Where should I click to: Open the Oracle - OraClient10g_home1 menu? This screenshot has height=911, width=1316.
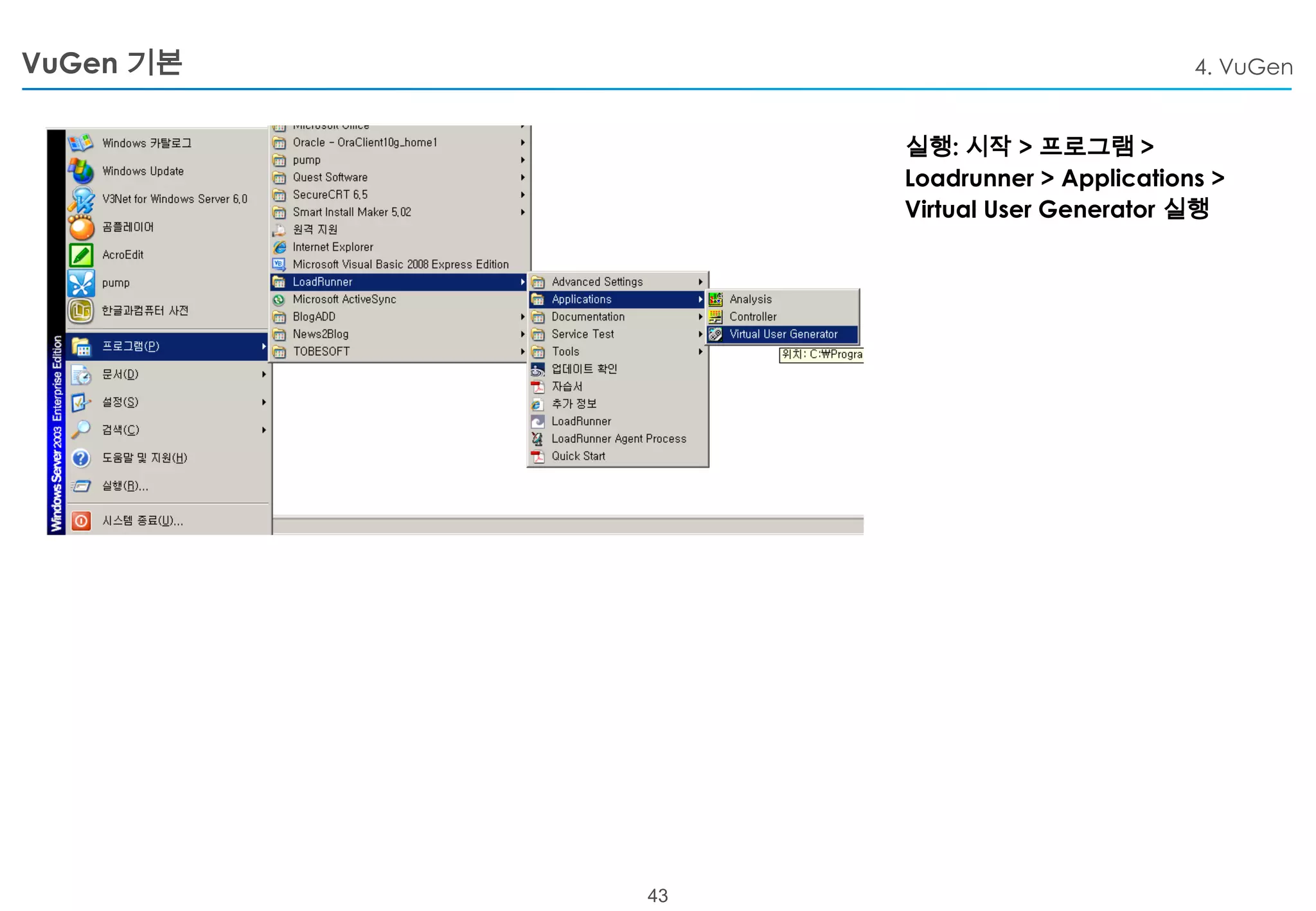click(399, 143)
